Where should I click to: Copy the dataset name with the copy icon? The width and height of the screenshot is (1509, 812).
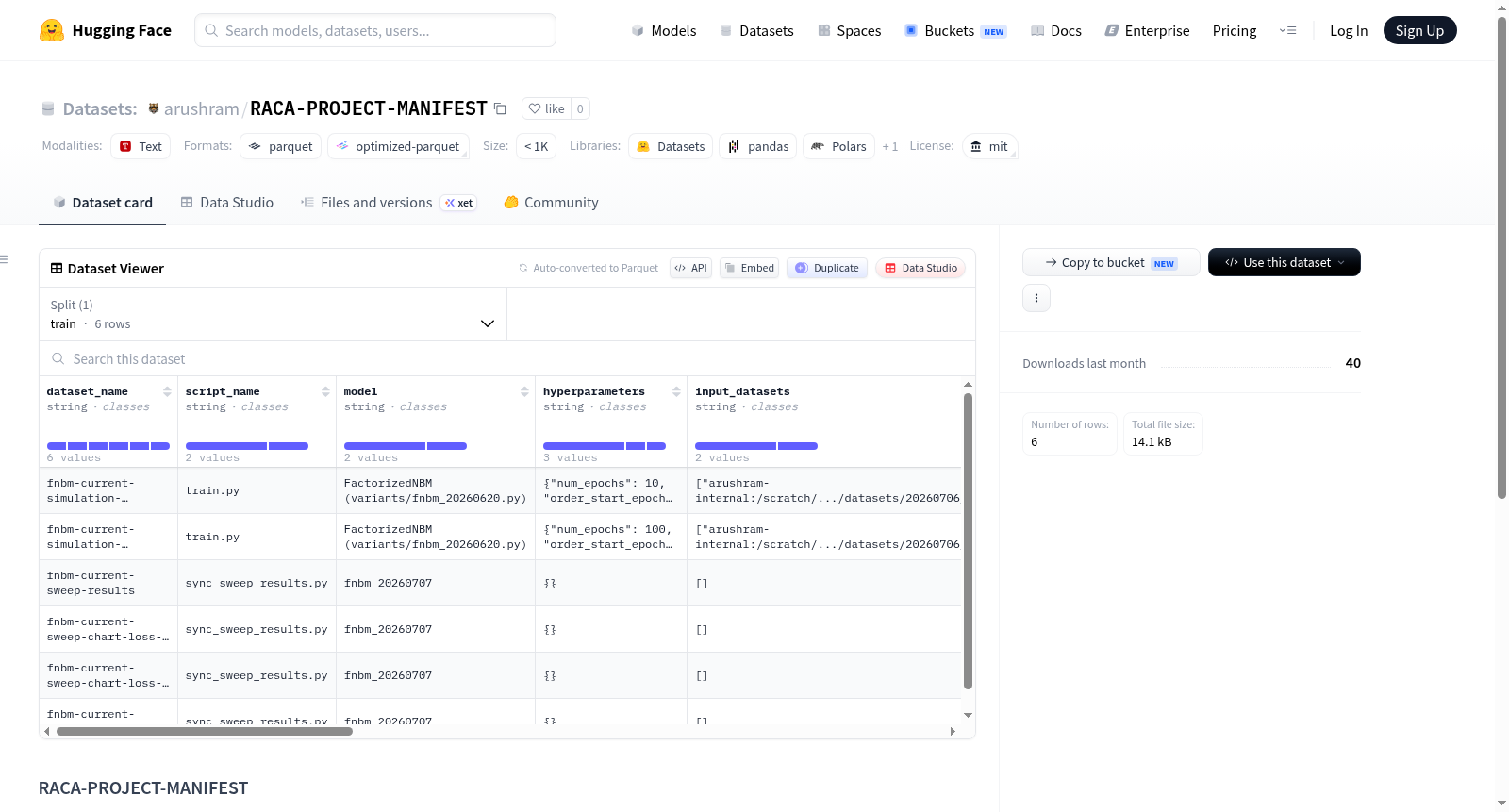(501, 108)
